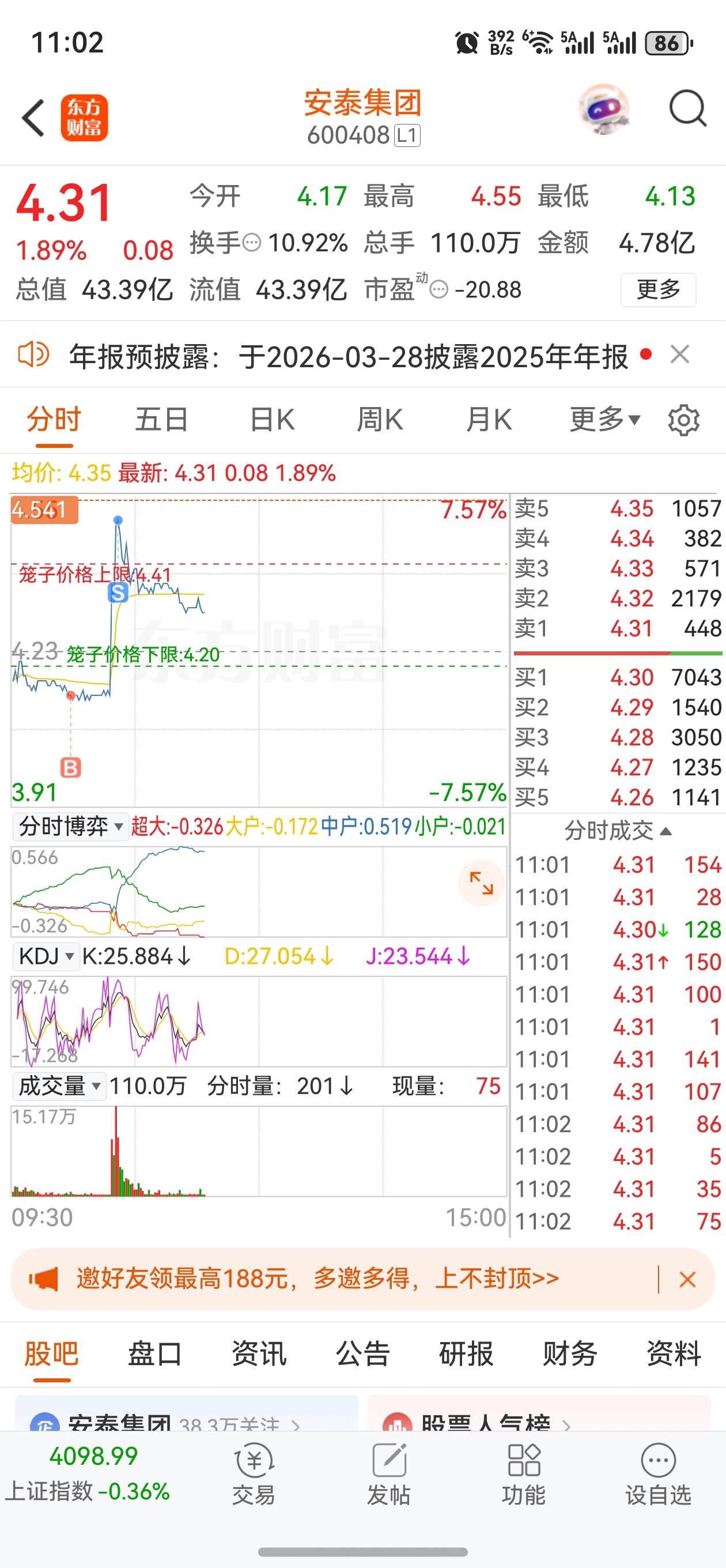Dismiss the invite friends promo banner
726x1568 pixels.
coord(687,1280)
